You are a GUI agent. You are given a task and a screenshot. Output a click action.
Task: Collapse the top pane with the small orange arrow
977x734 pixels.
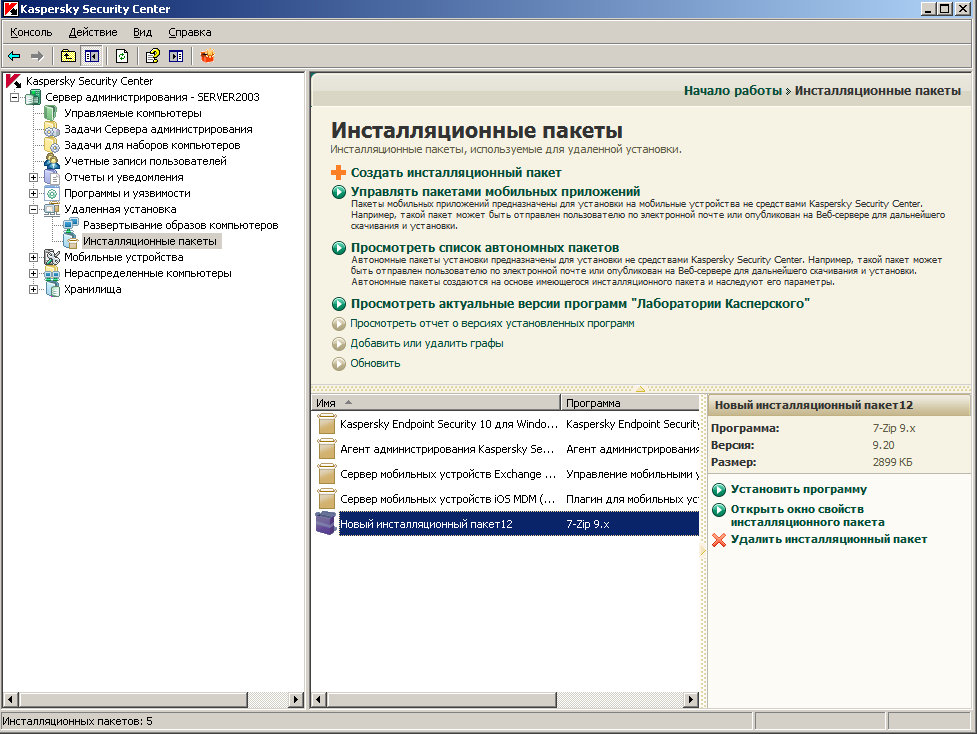coord(641,389)
